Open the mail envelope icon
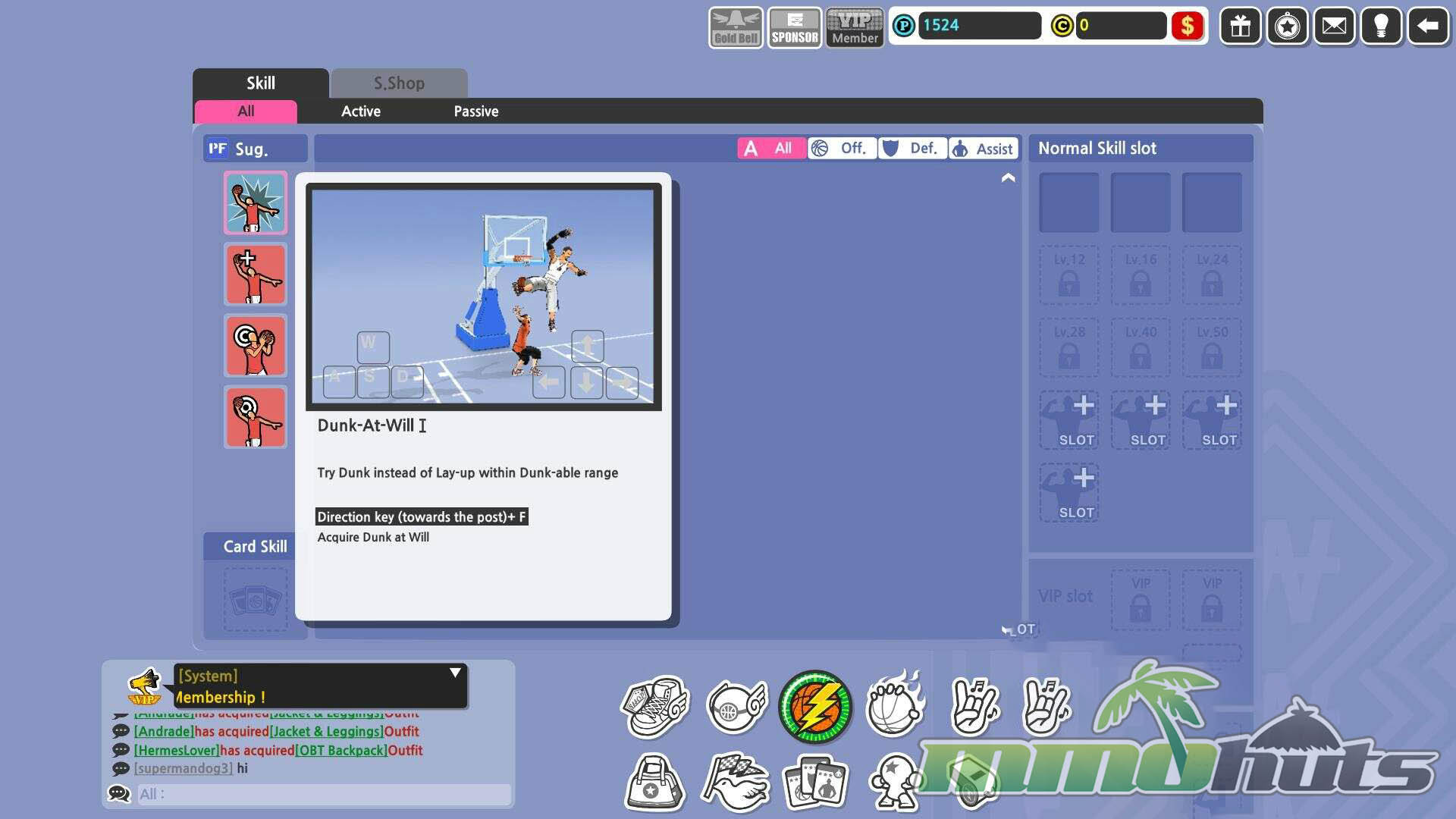 (1334, 27)
